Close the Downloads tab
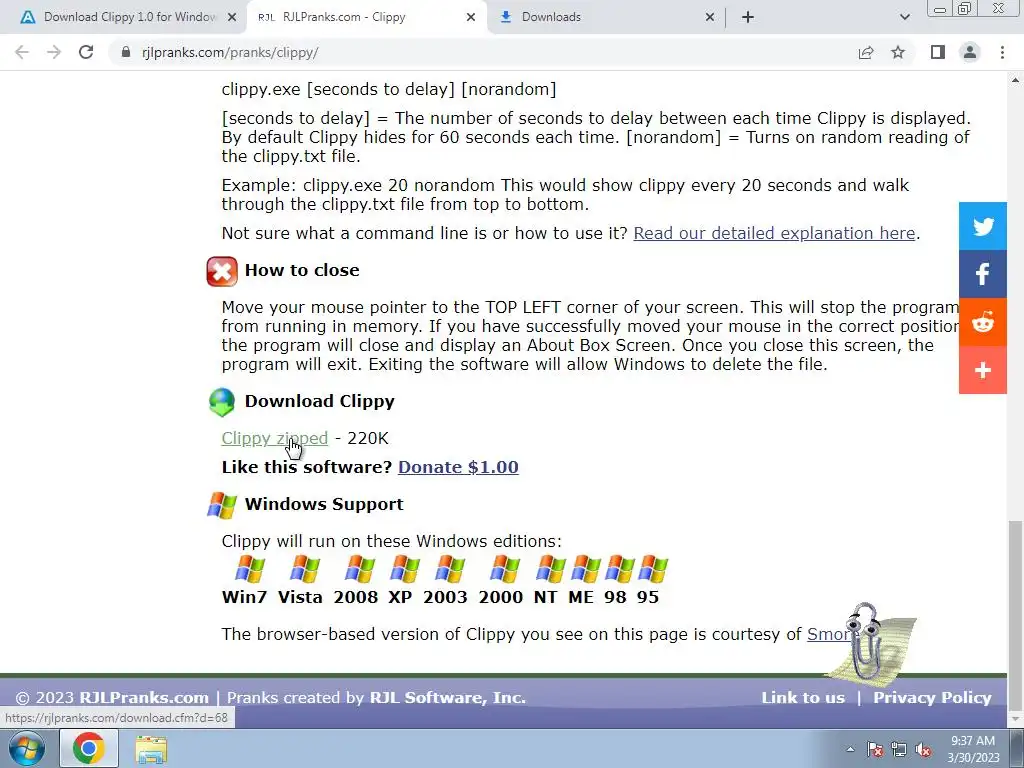This screenshot has width=1024, height=768. pyautogui.click(x=710, y=17)
